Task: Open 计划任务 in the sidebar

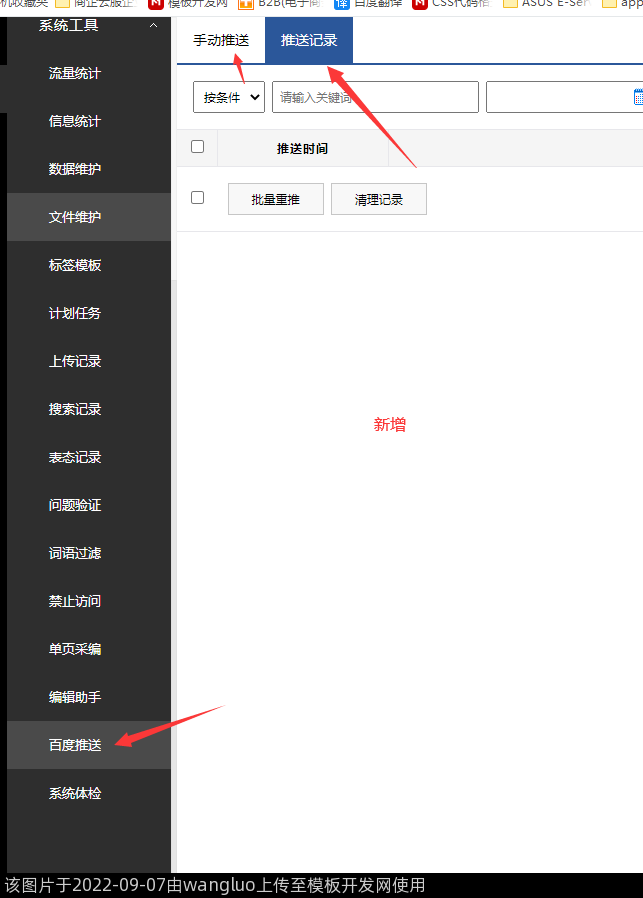Action: pyautogui.click(x=75, y=313)
